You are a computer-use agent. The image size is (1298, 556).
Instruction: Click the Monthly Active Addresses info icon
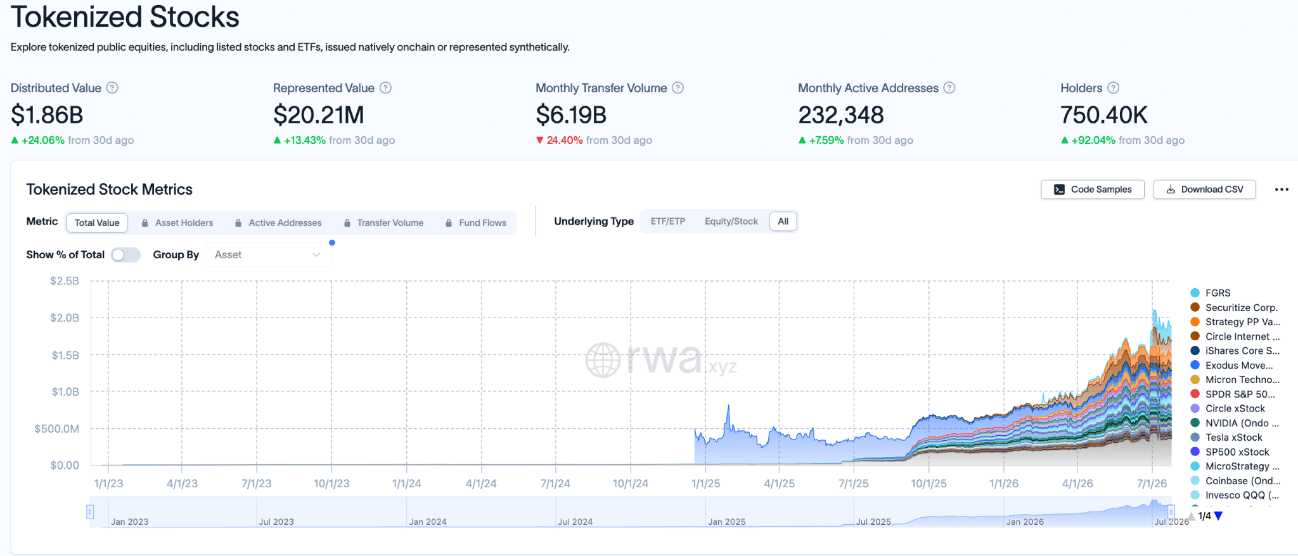click(950, 88)
